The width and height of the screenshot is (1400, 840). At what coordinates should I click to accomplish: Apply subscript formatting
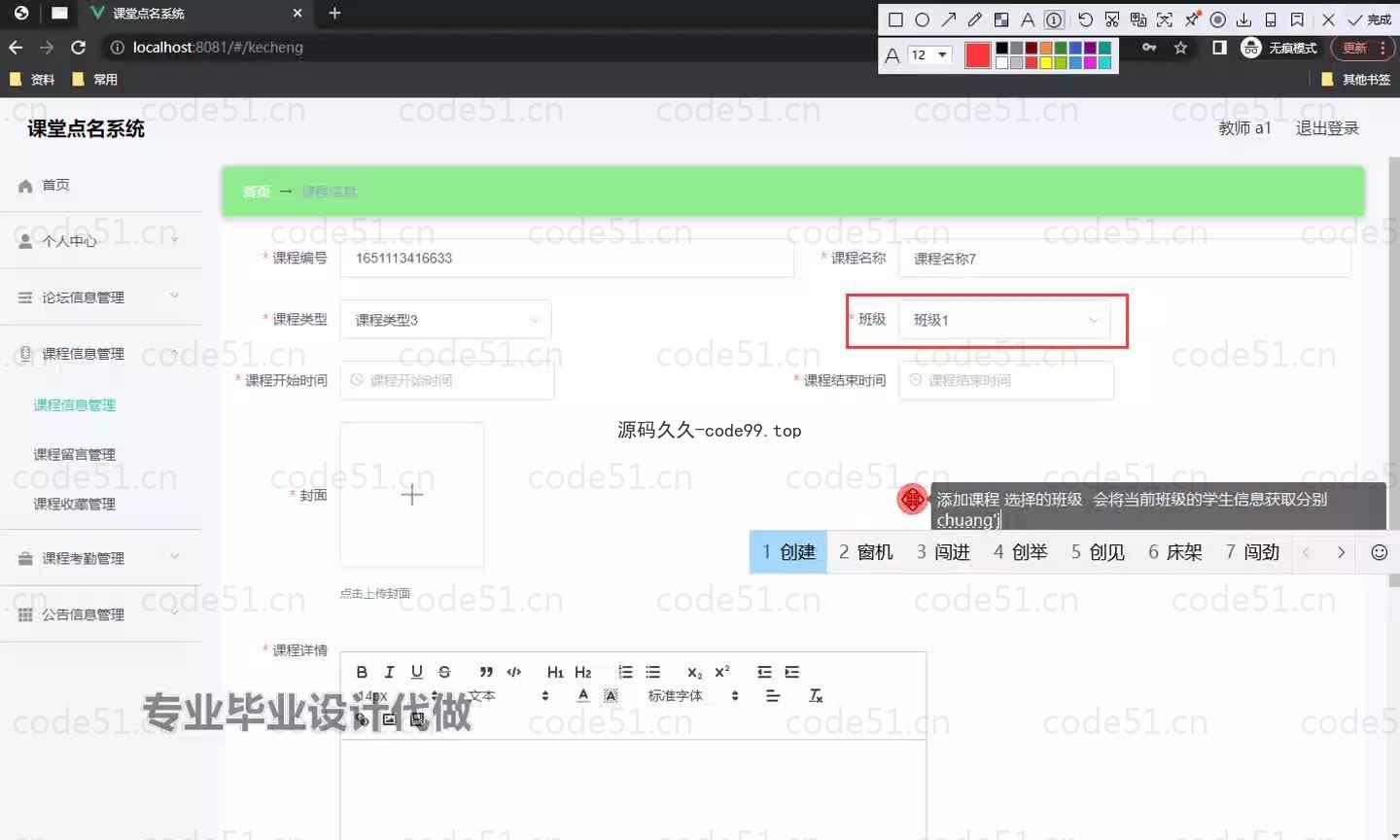click(694, 672)
